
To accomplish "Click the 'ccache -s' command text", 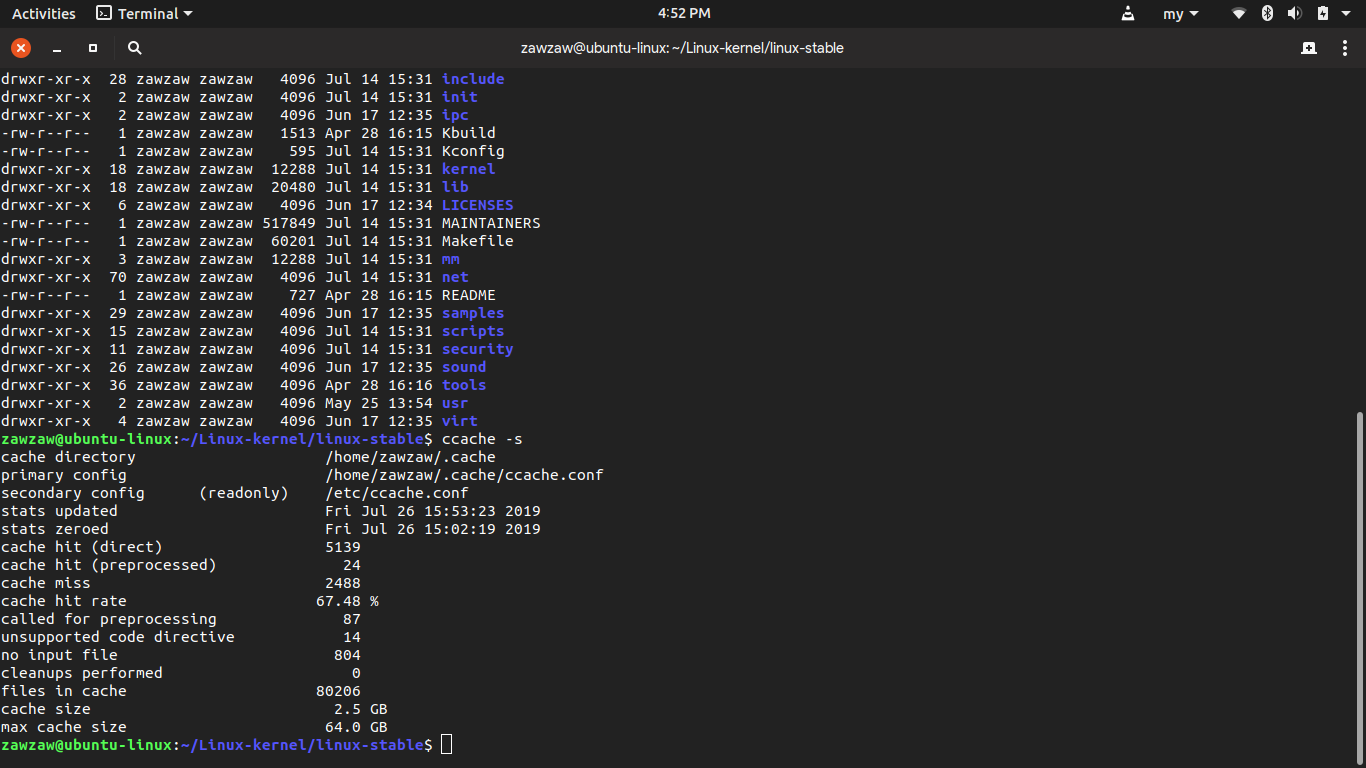I will point(482,439).
